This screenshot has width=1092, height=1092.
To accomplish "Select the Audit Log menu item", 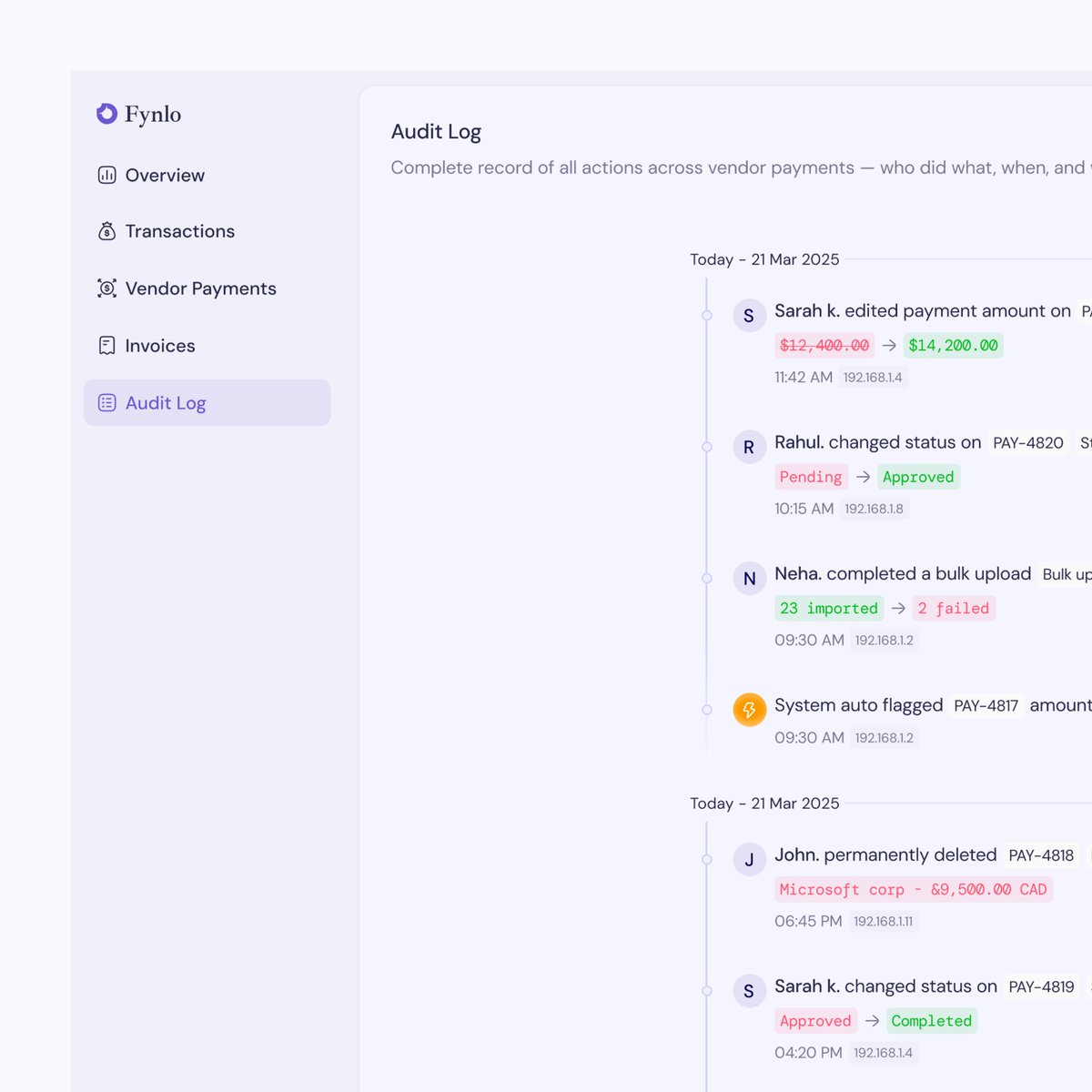I will (x=207, y=402).
